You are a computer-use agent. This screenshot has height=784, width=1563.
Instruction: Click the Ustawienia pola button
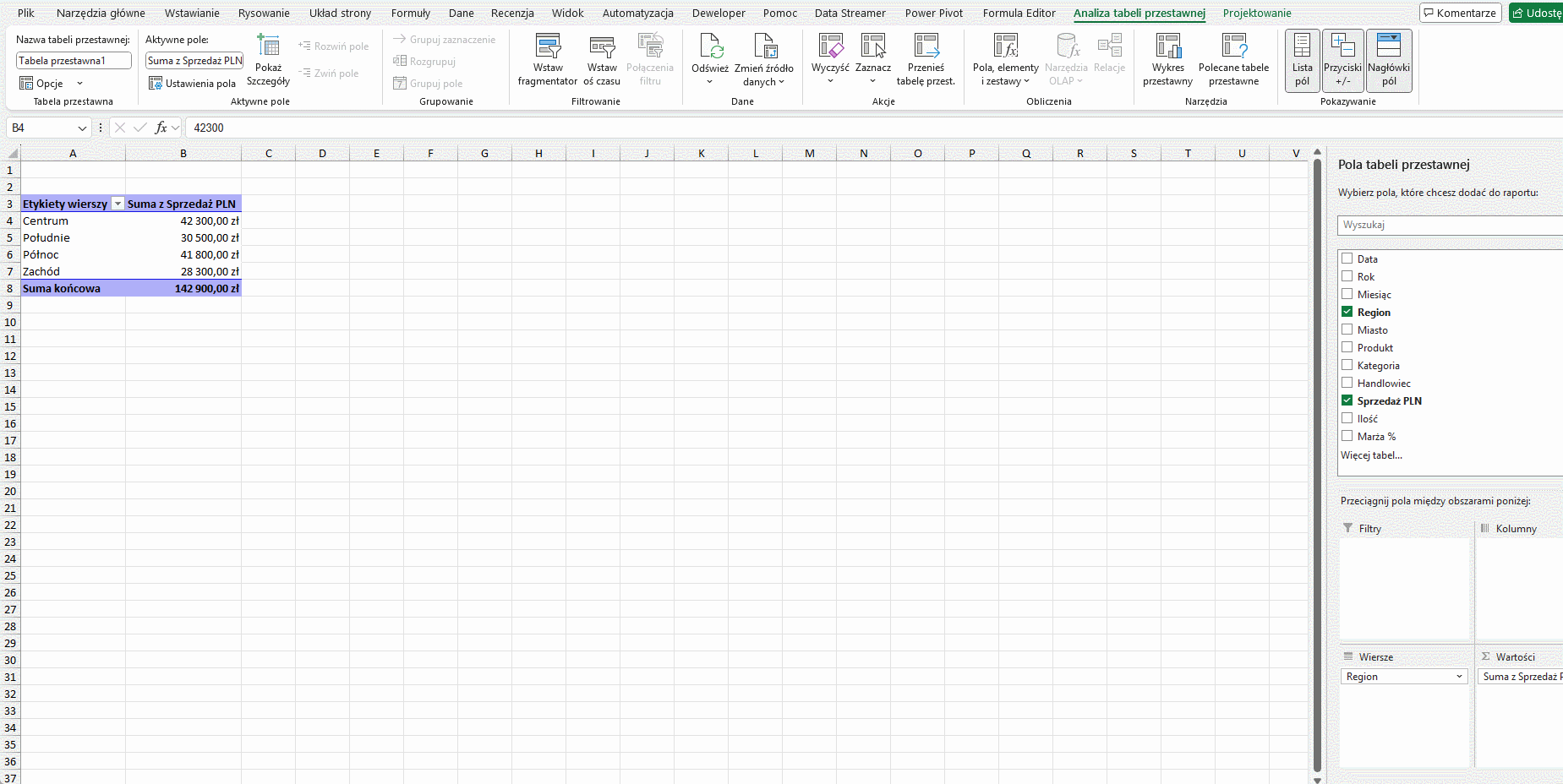pyautogui.click(x=192, y=84)
